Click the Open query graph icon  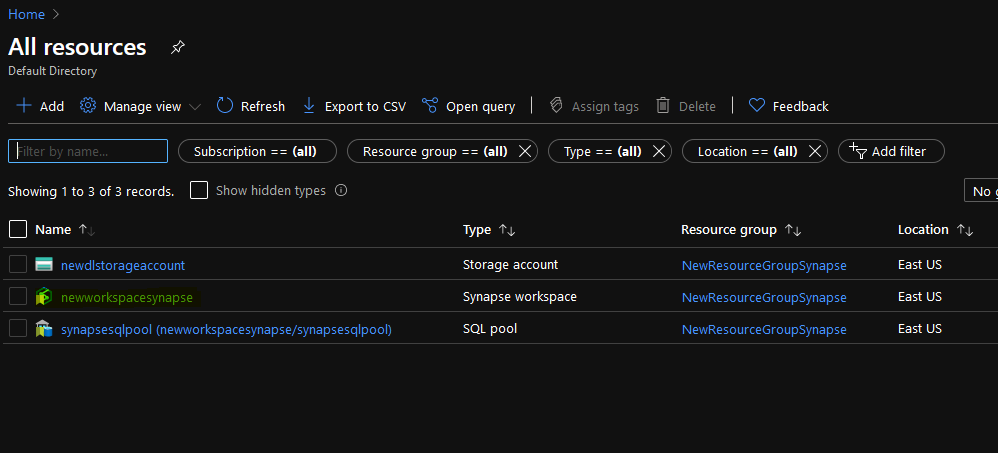[430, 106]
